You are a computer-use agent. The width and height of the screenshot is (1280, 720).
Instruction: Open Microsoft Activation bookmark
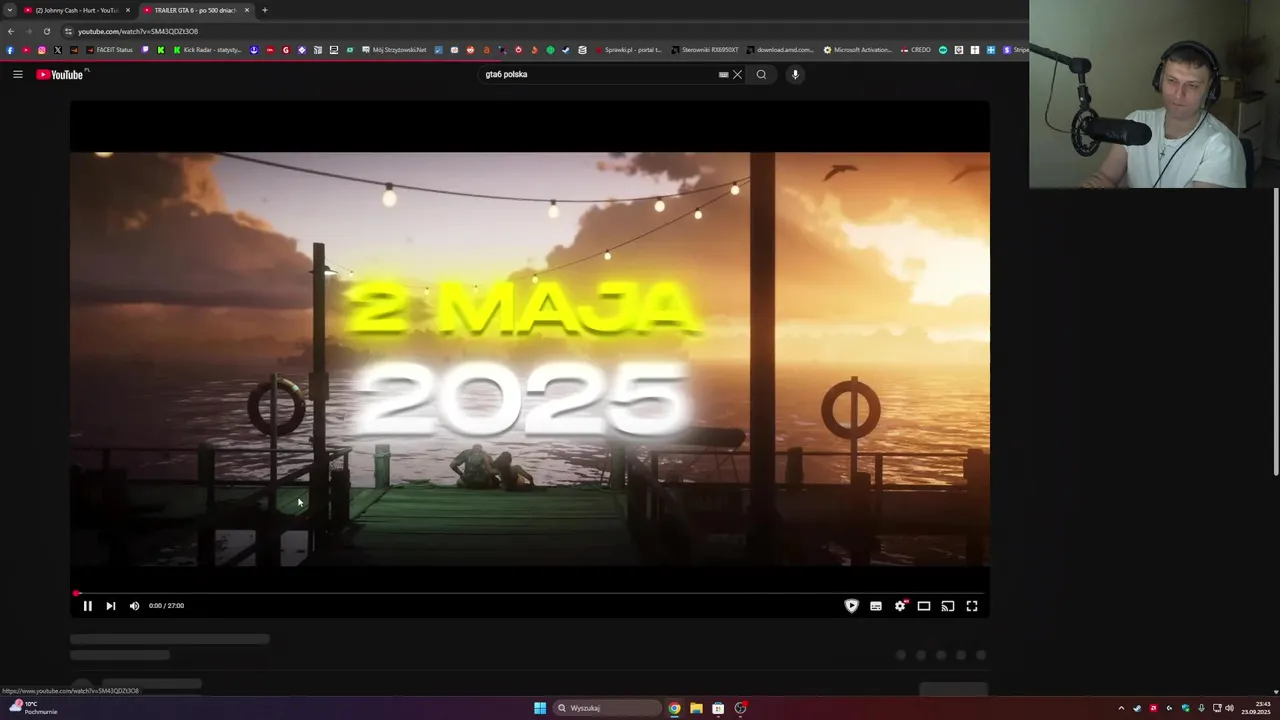pos(857,50)
